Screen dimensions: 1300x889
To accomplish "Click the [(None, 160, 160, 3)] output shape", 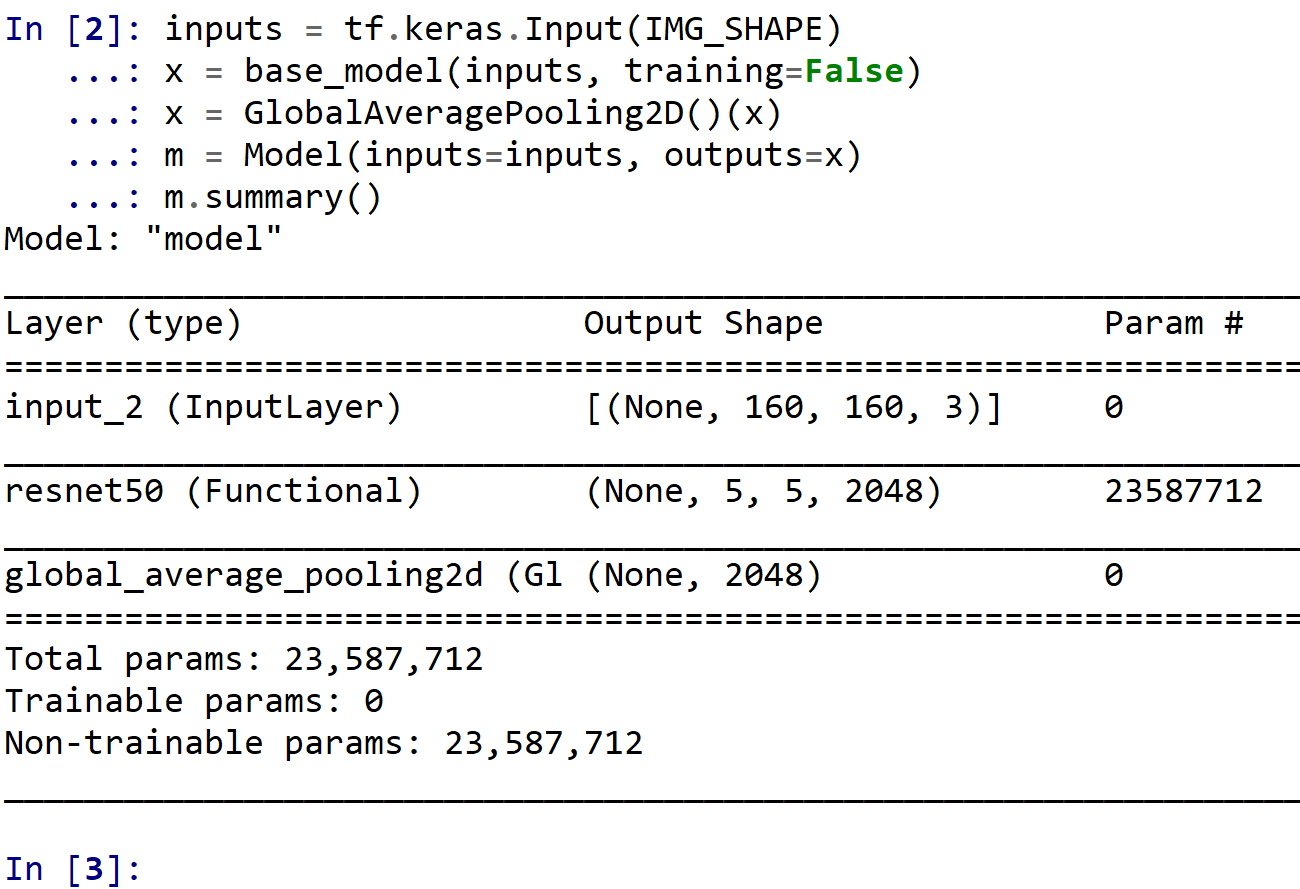I will (793, 407).
